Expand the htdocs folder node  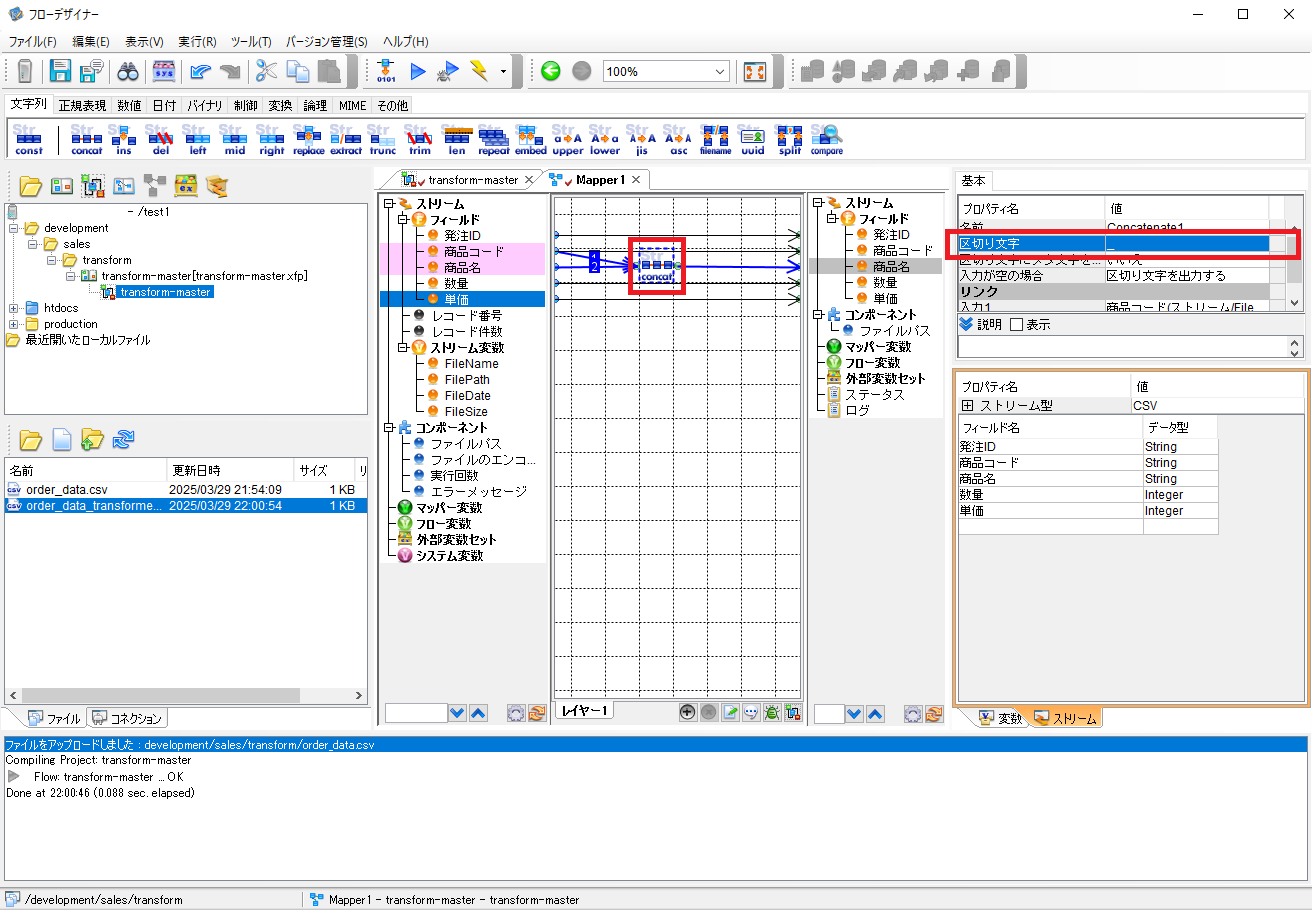click(14, 308)
